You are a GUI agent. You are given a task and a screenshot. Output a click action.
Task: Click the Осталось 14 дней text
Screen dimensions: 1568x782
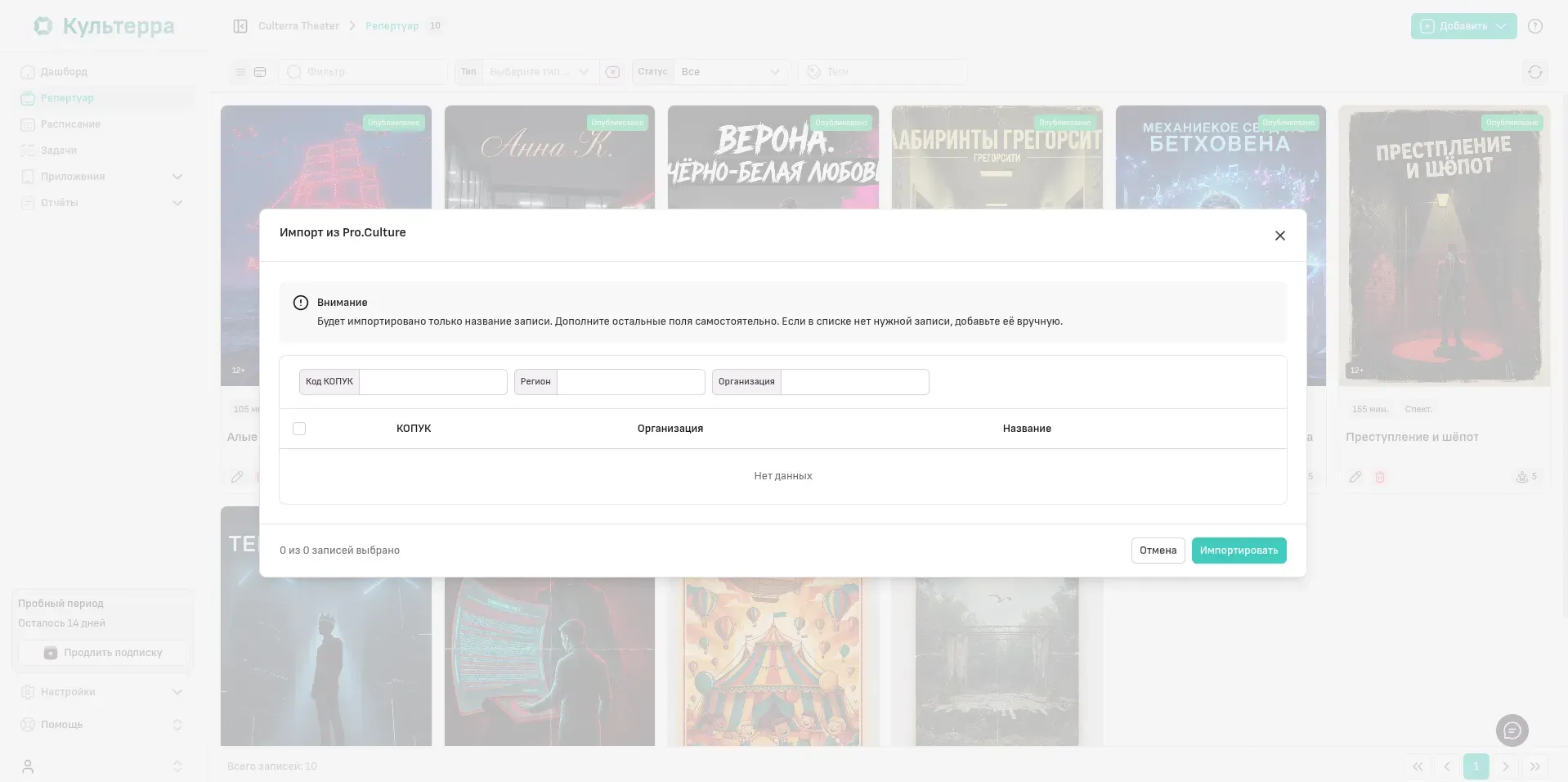pos(61,623)
